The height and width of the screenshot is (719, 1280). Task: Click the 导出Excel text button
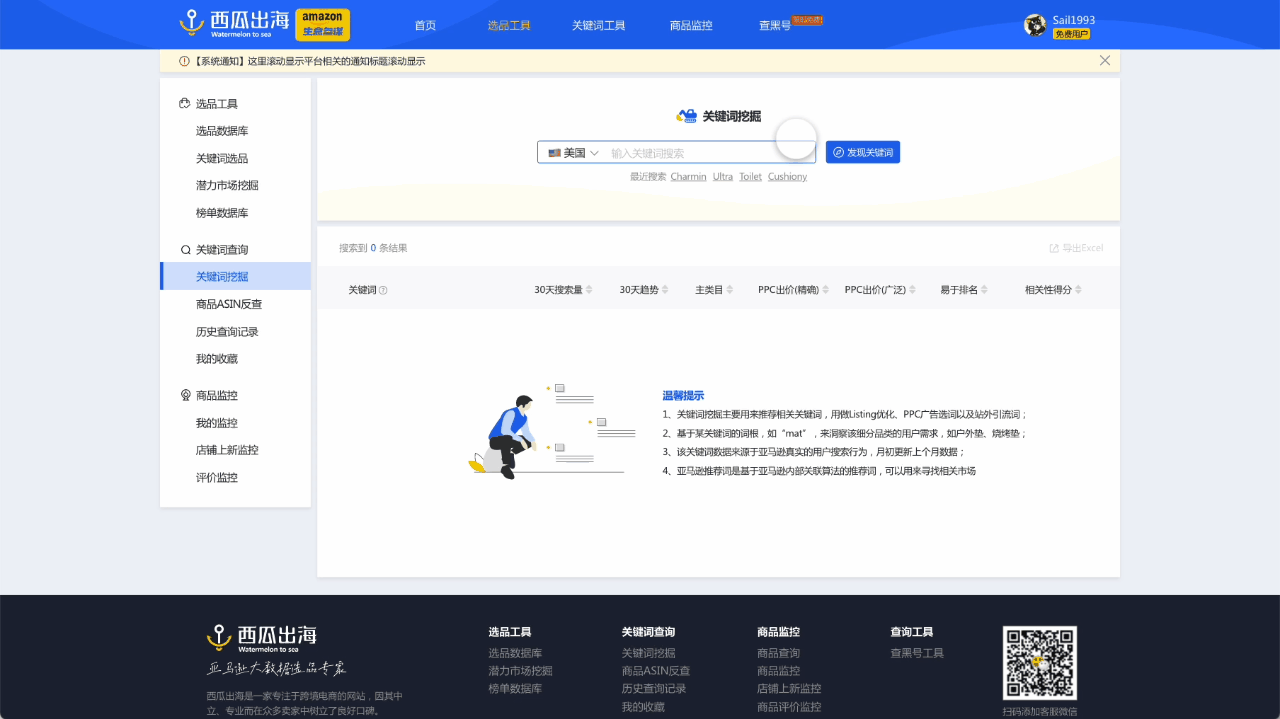[1083, 248]
